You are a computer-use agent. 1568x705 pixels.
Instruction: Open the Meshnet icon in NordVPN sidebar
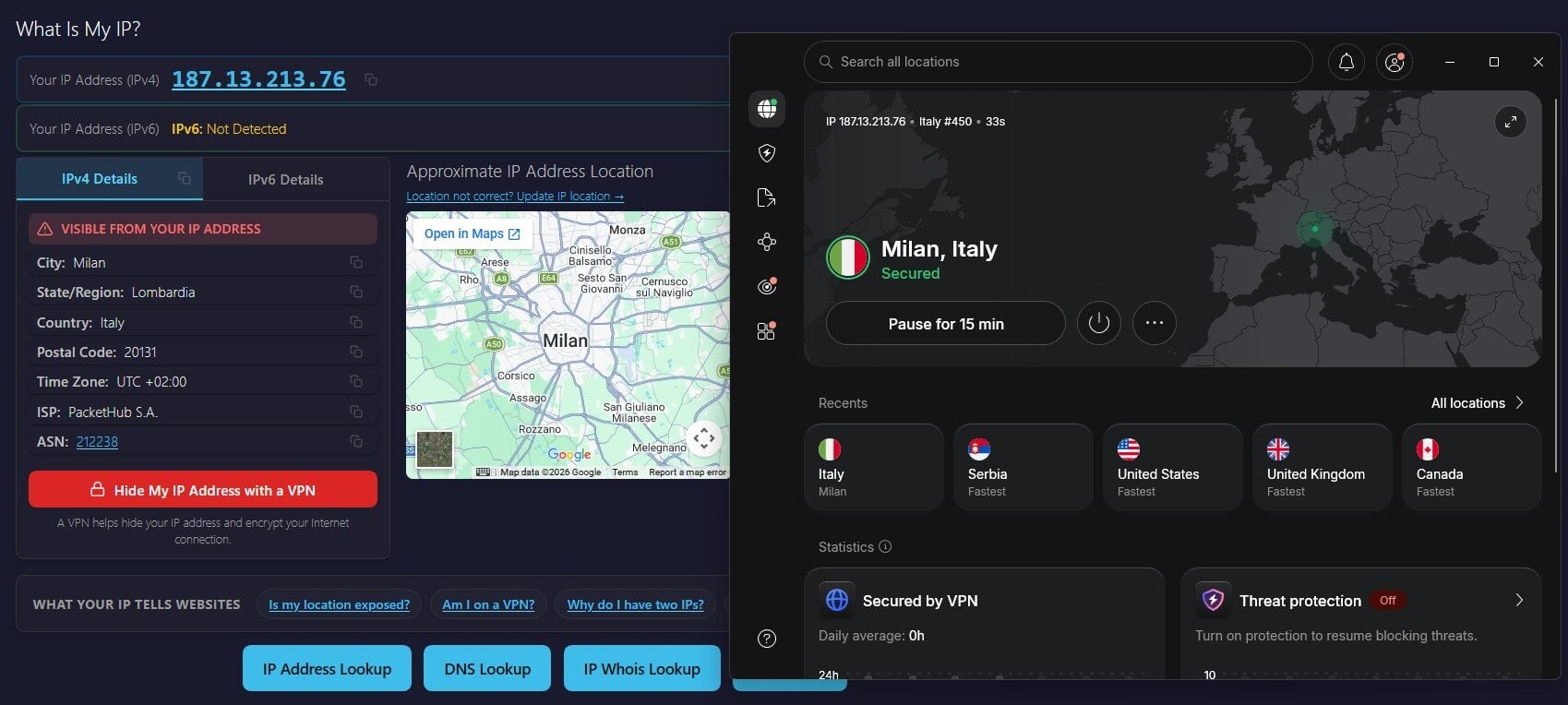point(767,242)
